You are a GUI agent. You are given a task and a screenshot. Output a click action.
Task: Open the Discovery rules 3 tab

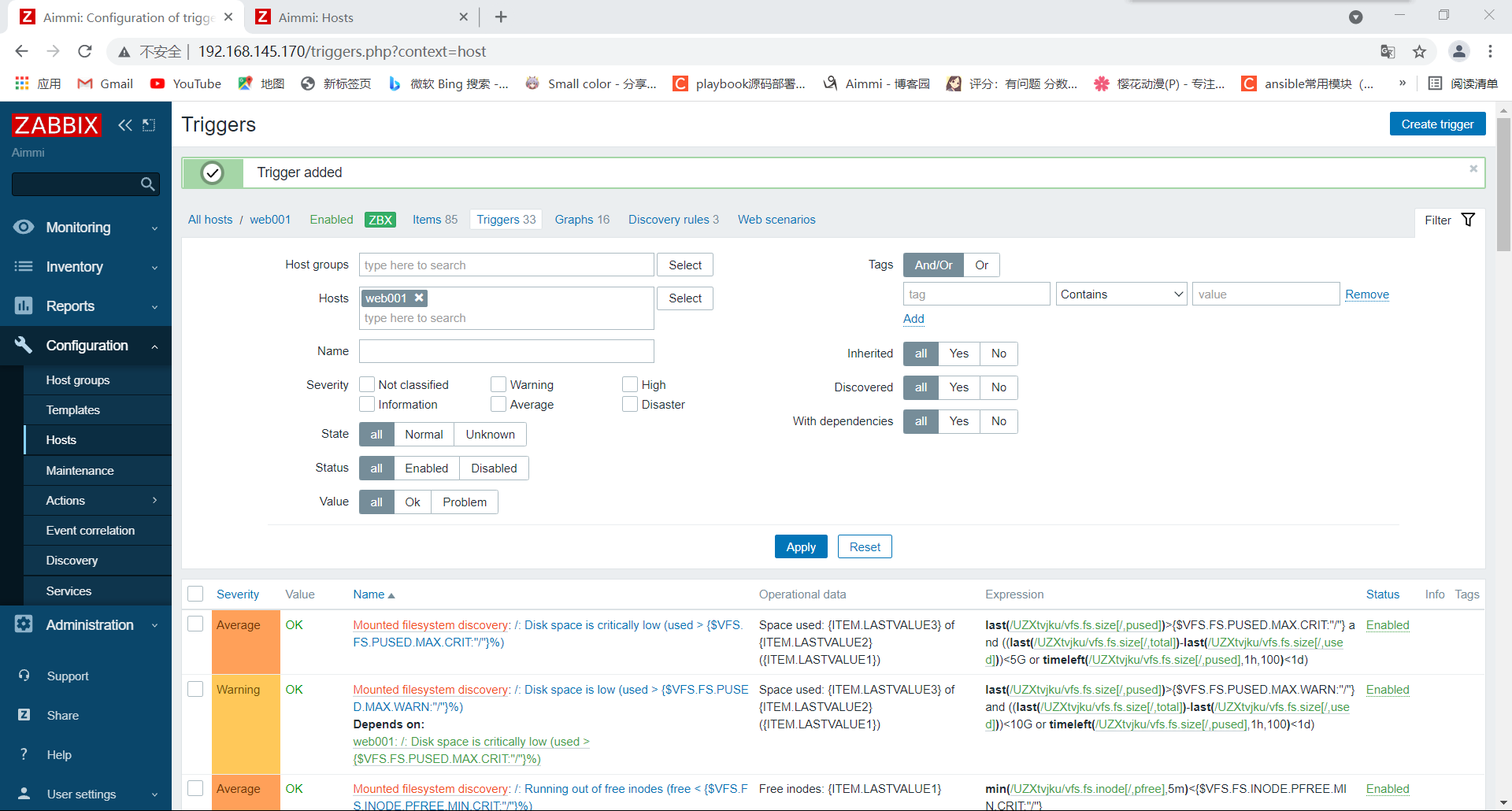(673, 220)
